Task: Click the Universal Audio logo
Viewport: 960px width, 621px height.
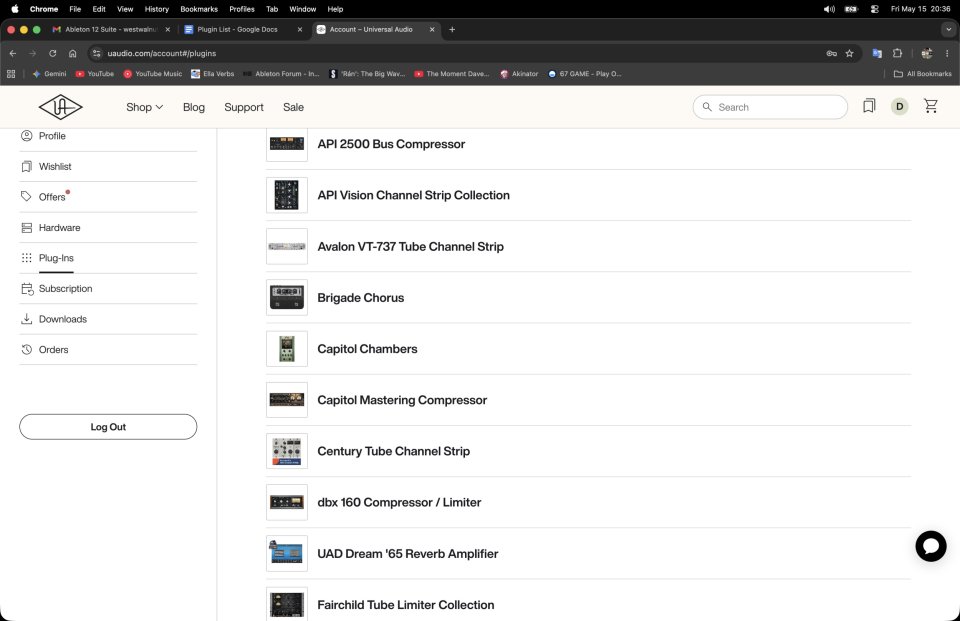Action: coord(61,107)
